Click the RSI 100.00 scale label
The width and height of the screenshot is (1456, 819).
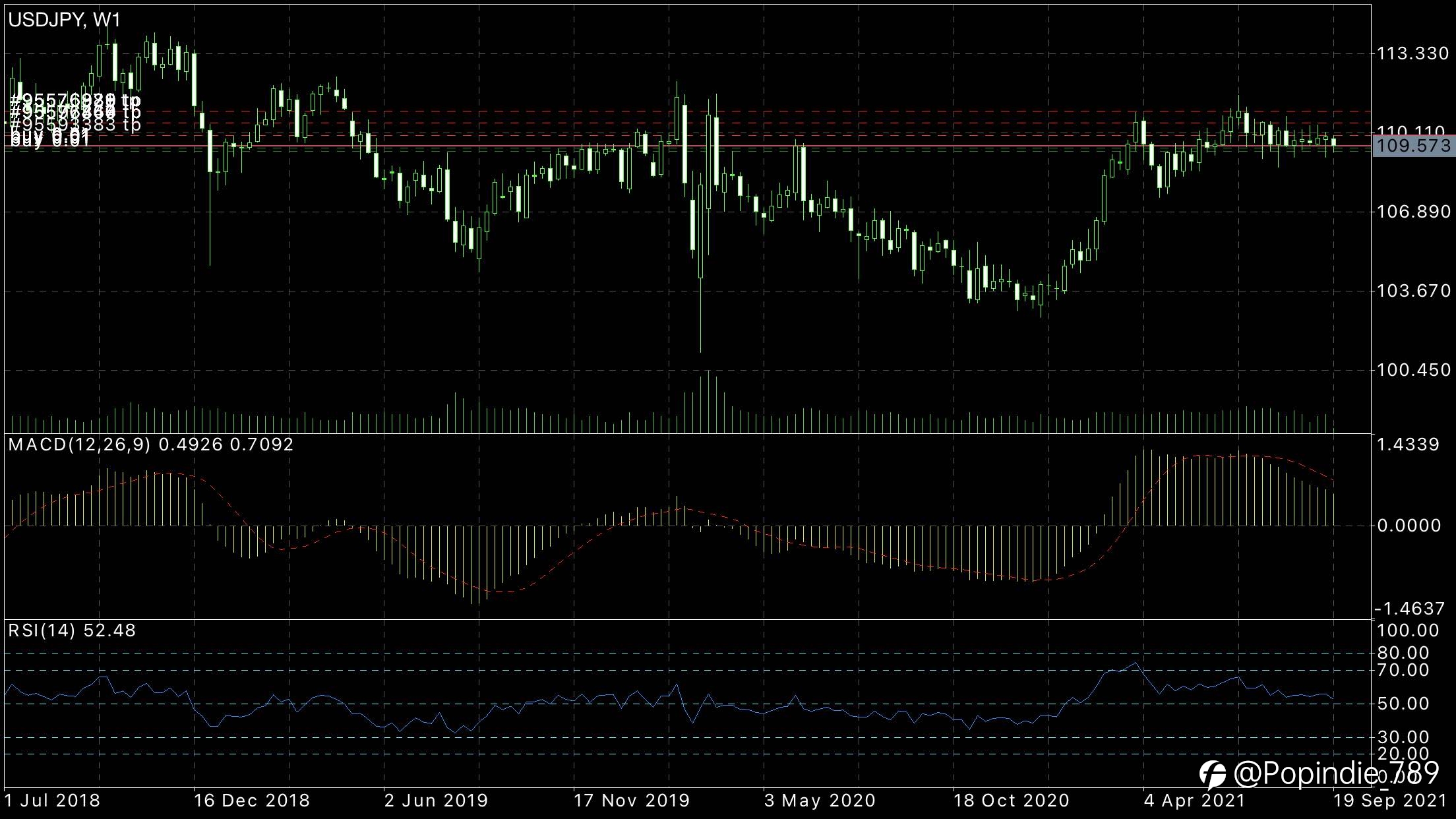[1409, 630]
